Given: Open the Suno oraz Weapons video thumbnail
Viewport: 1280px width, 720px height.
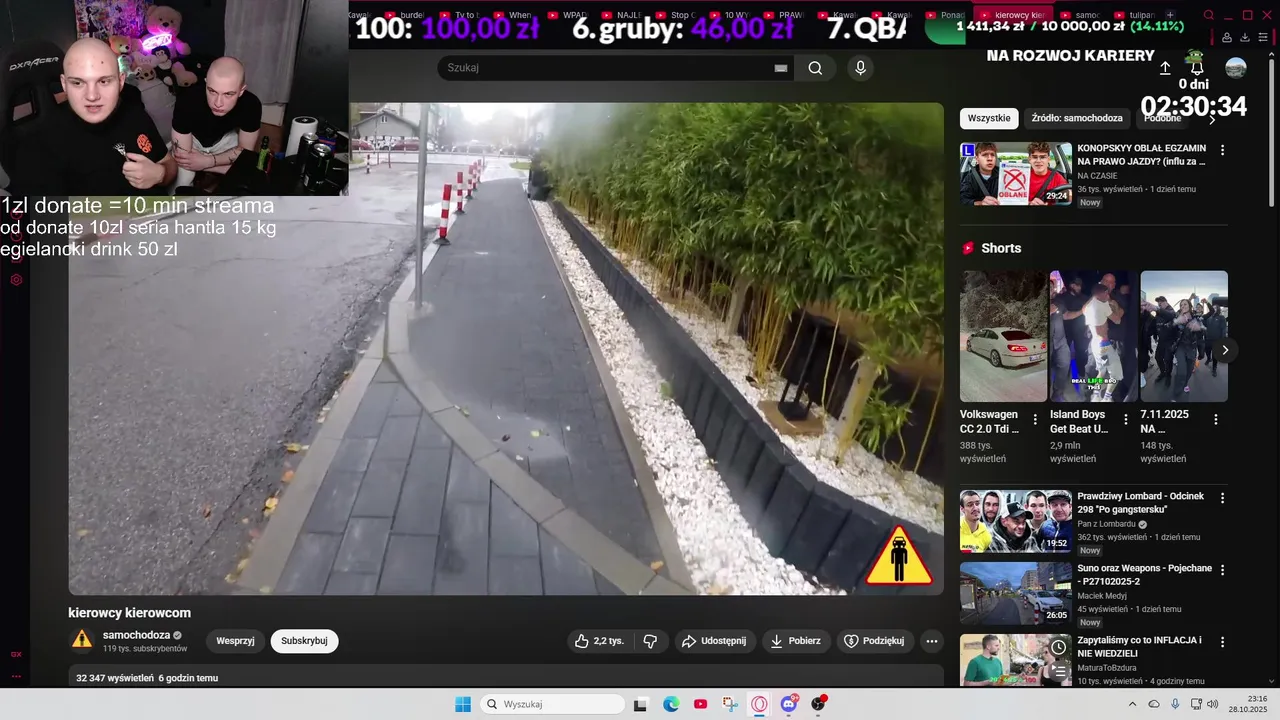Looking at the screenshot, I should pos(1016,593).
